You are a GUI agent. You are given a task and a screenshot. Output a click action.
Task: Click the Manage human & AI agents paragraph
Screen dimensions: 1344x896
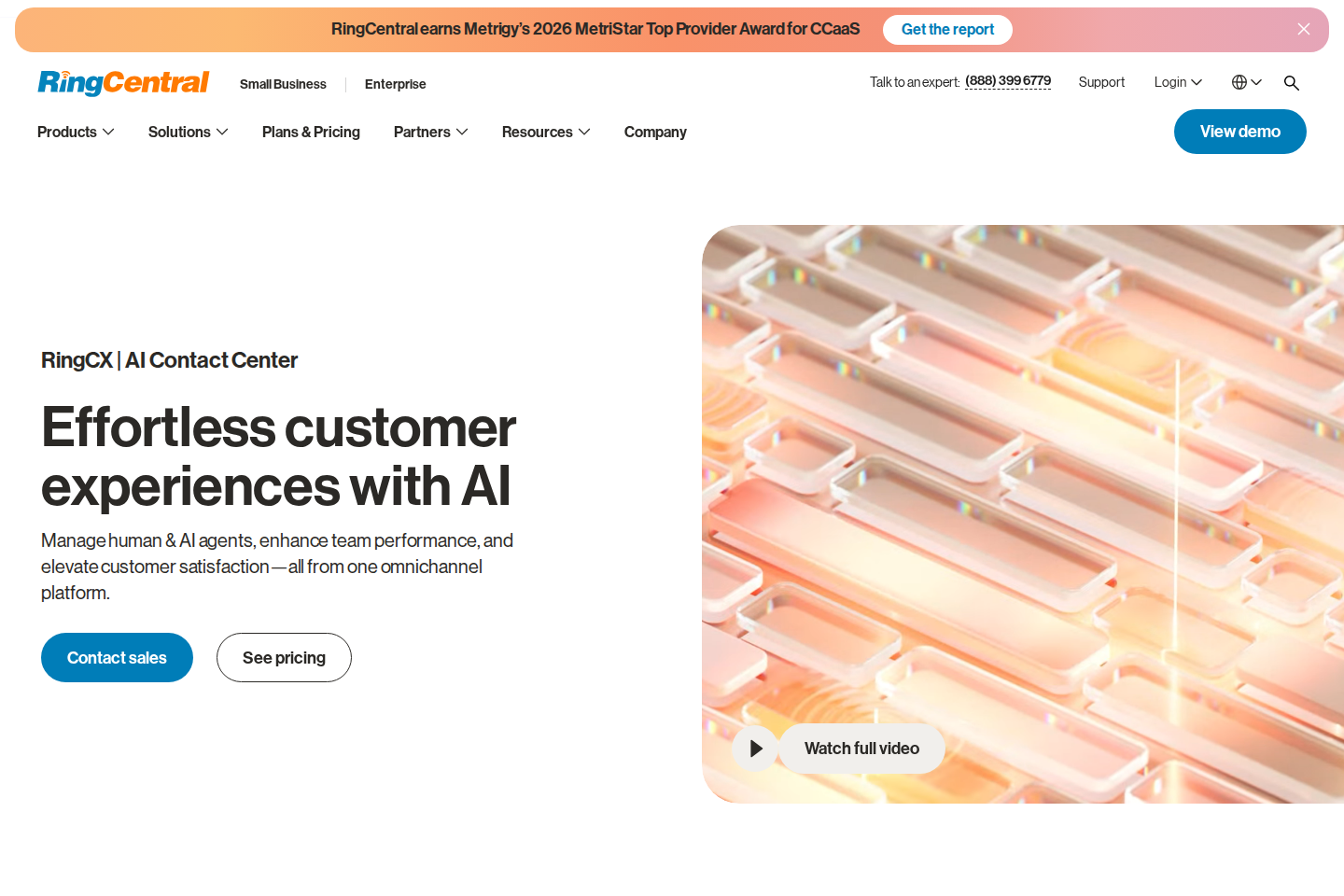tap(277, 567)
